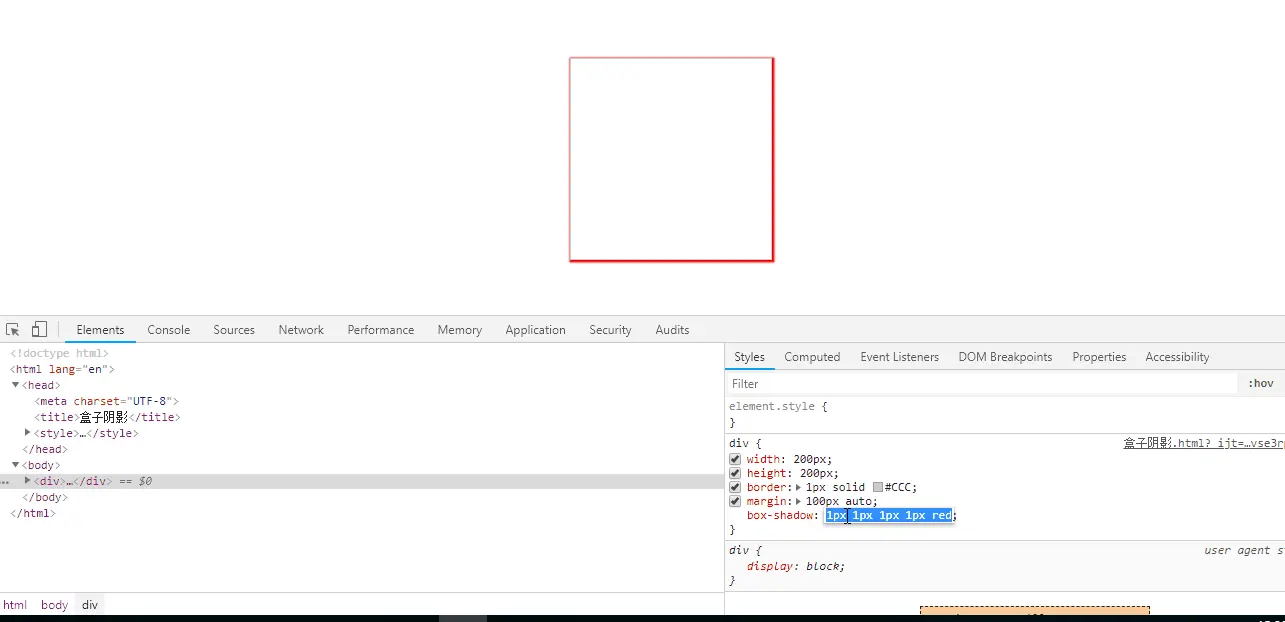Open the Properties pane tab
1285x622 pixels.
click(x=1099, y=357)
